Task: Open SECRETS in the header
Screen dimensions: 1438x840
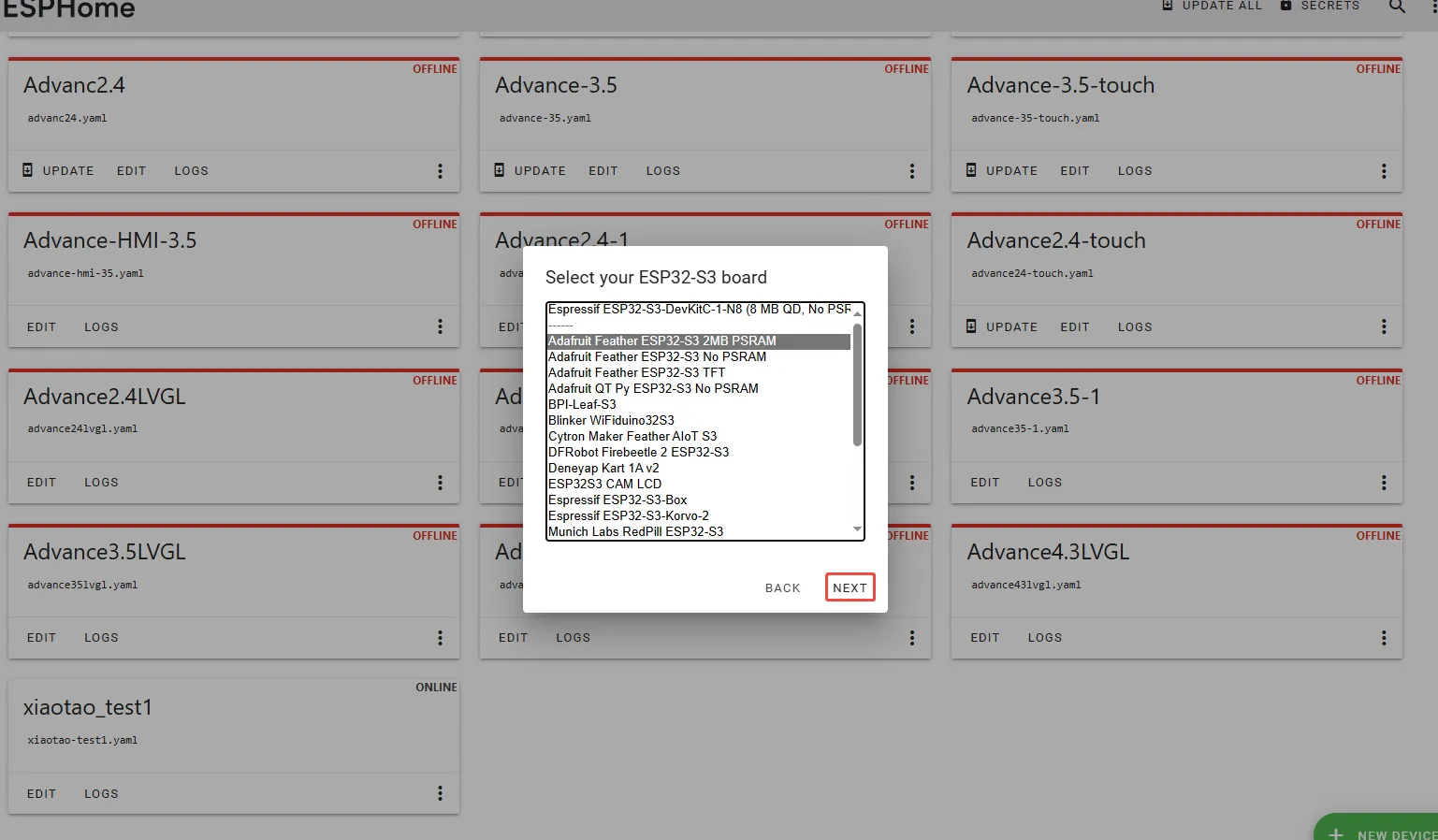Action: pos(1320,6)
